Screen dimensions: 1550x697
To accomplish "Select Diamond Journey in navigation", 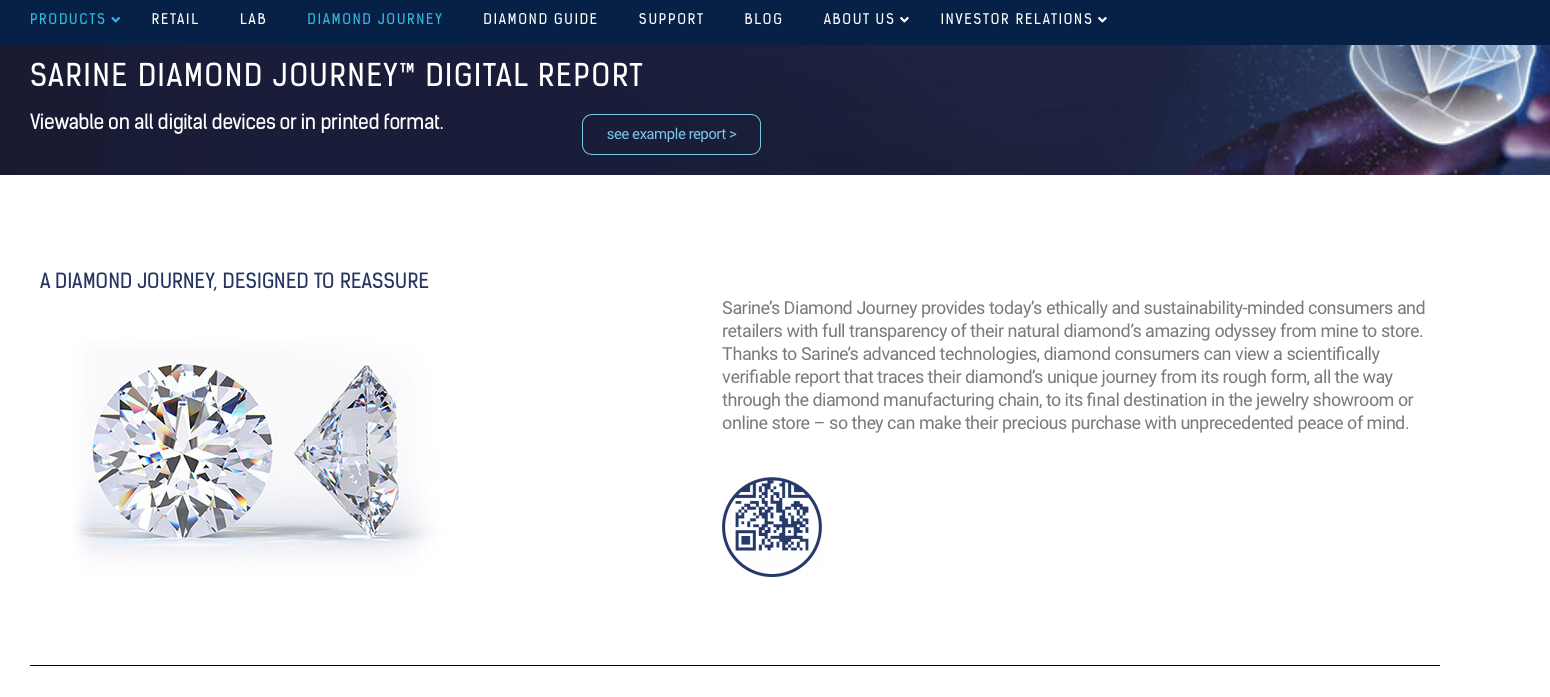I will 375,19.
